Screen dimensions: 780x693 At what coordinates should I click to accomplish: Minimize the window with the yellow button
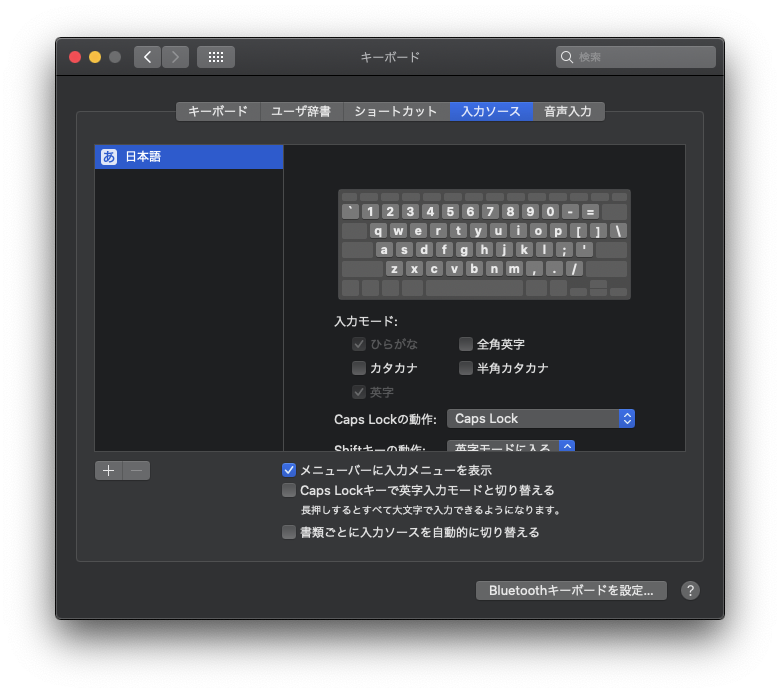pyautogui.click(x=95, y=57)
